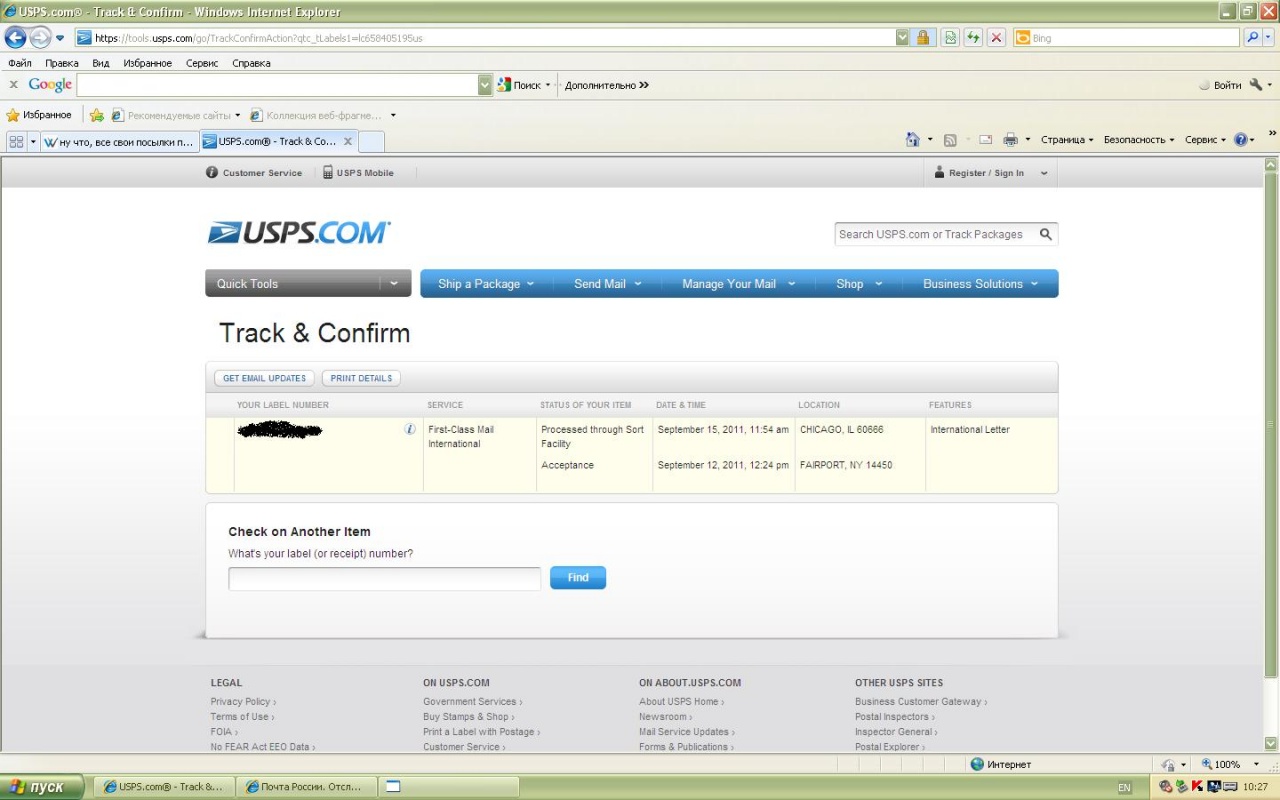Viewport: 1280px width, 800px height.
Task: Click the Read Mail envelope icon
Action: tap(985, 140)
